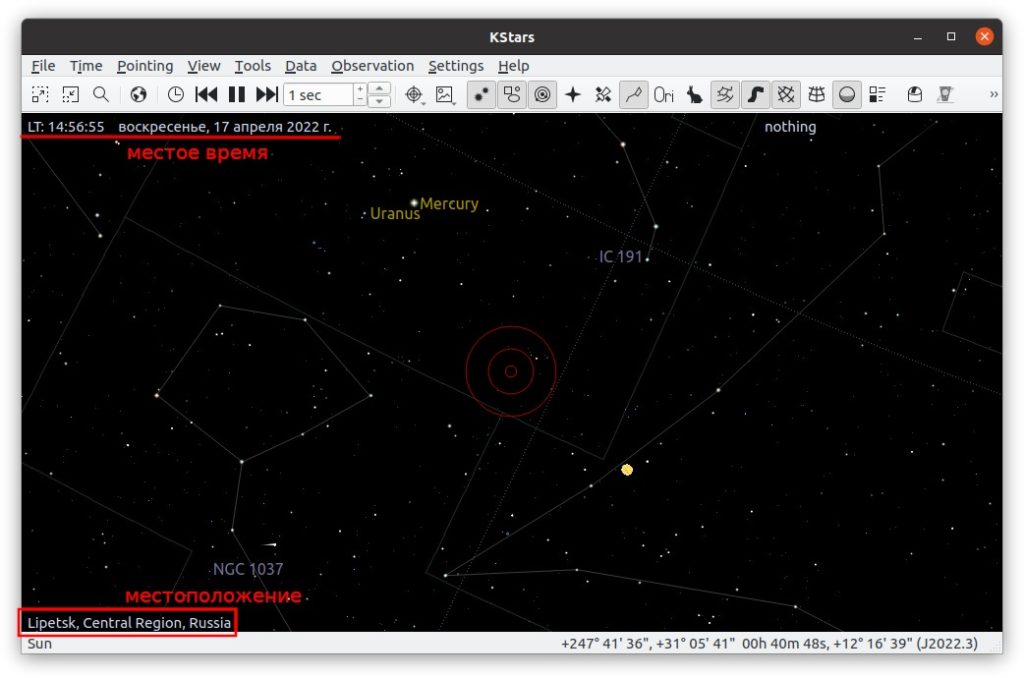Open the Observation menu
1024x678 pixels.
372,66
